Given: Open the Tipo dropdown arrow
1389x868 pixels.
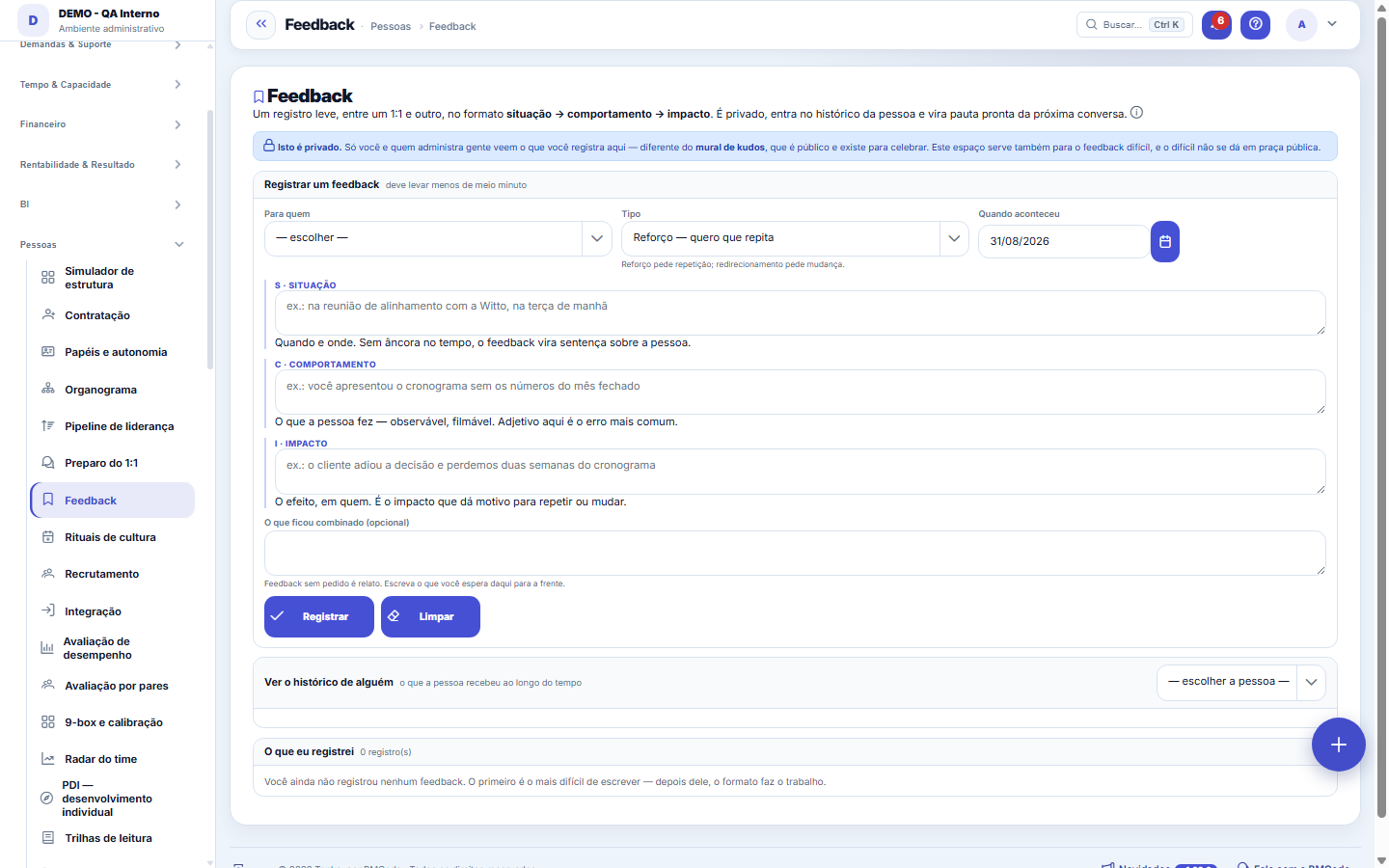Looking at the screenshot, I should pyautogui.click(x=954, y=238).
